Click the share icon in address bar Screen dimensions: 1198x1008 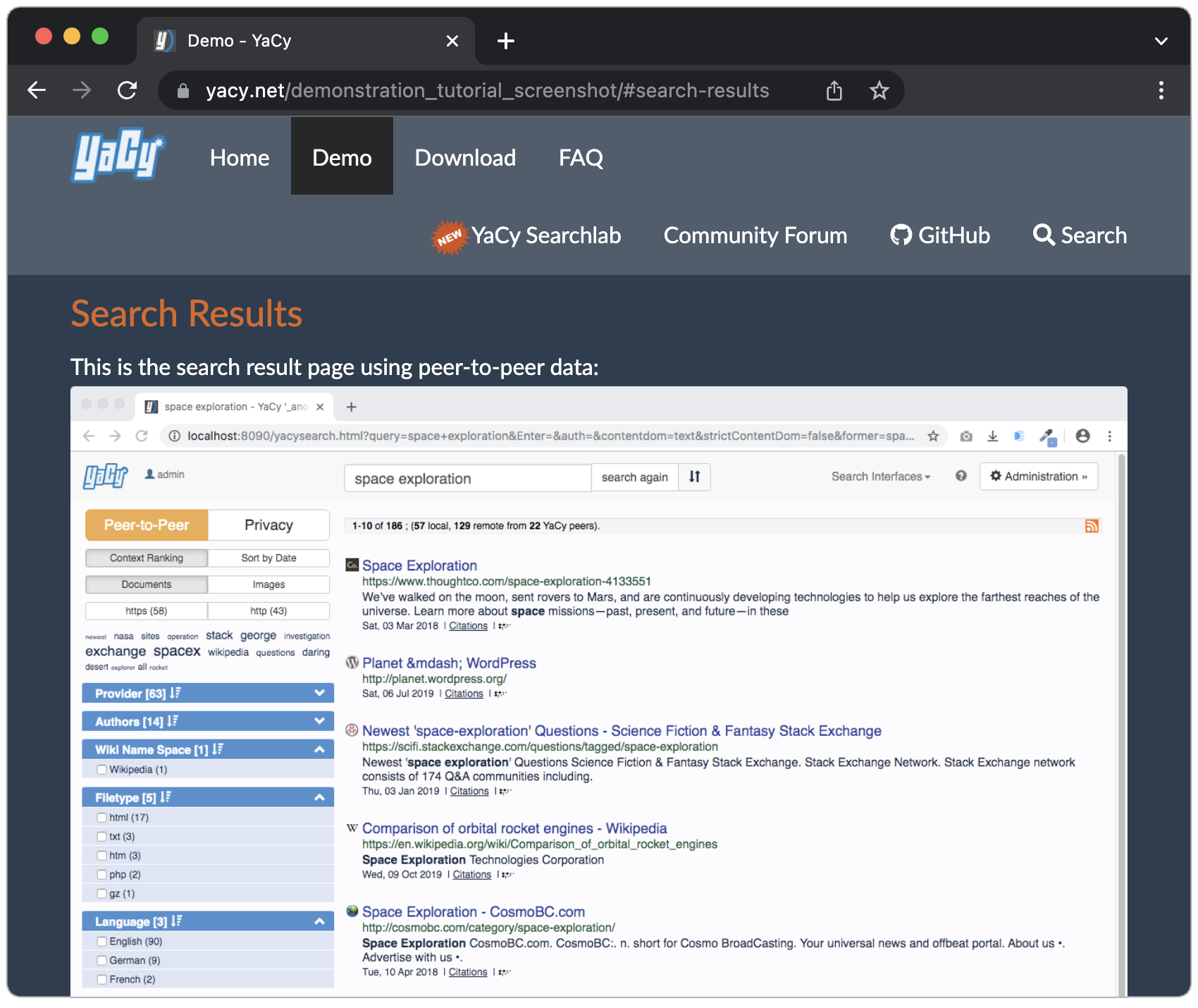pos(834,90)
